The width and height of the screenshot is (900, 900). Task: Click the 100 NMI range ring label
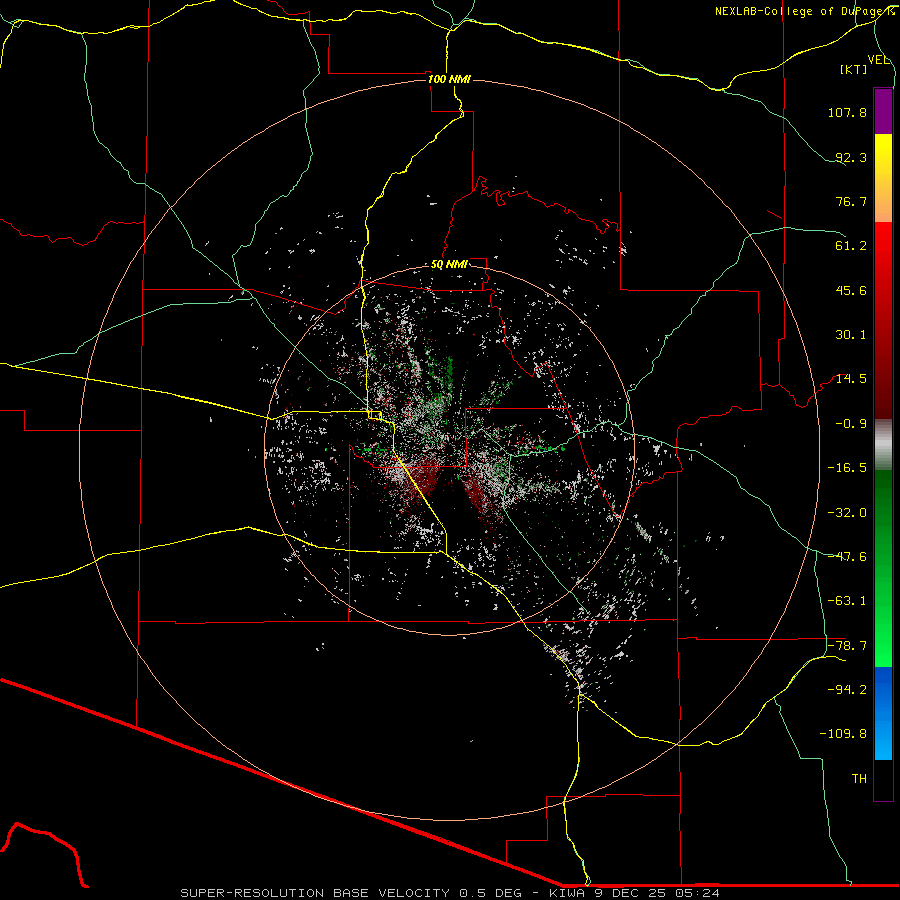[x=449, y=79]
